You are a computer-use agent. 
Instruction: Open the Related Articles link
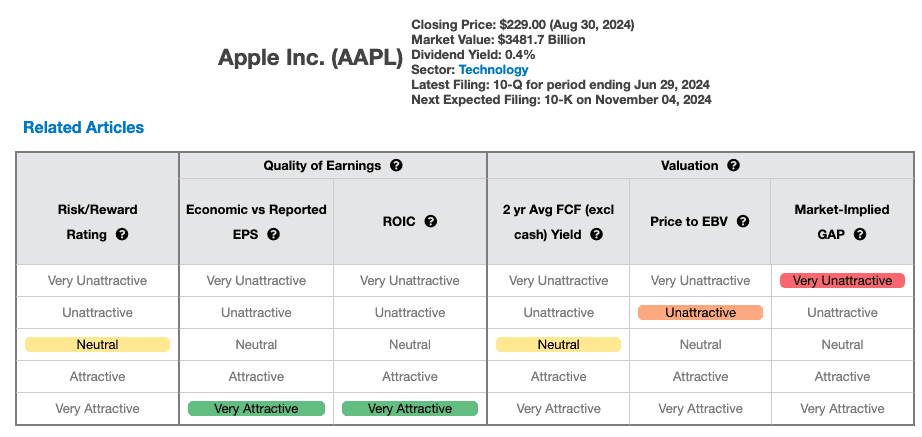(83, 127)
